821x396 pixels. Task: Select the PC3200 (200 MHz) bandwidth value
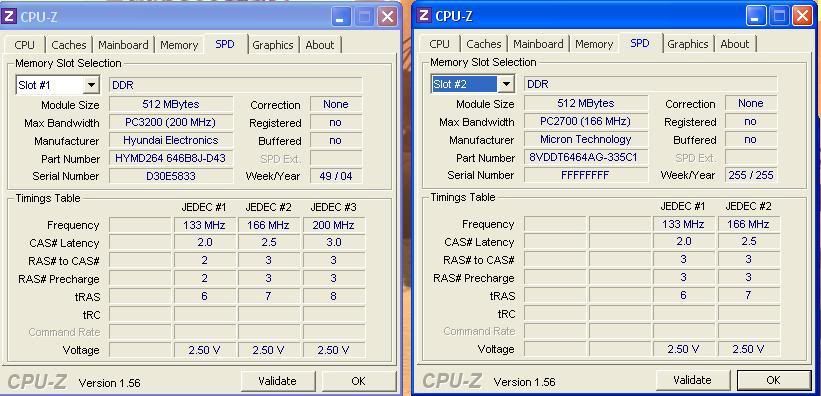(171, 123)
